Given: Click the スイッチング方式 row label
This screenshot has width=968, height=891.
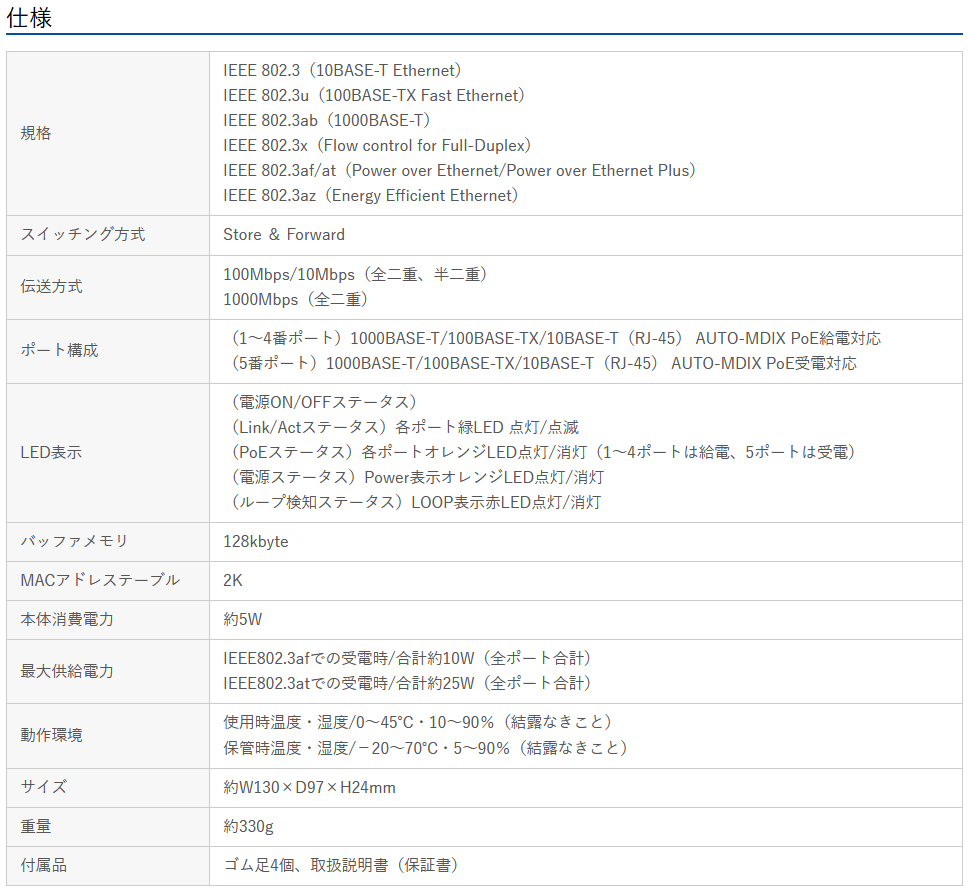Looking at the screenshot, I should 83,234.
